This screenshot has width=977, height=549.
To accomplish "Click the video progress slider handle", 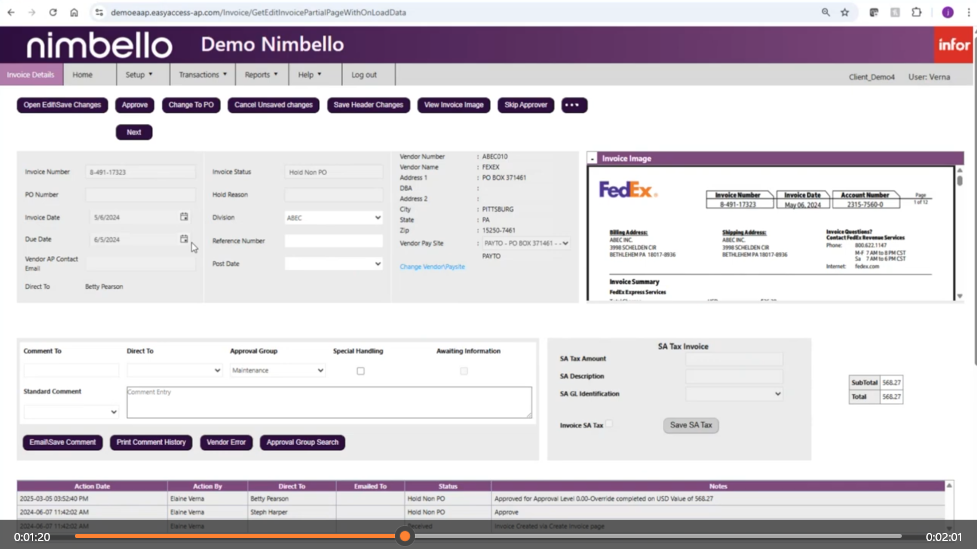I will click(x=405, y=536).
